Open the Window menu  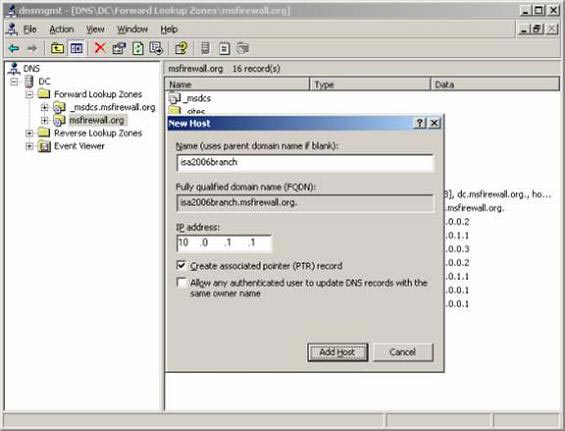[x=132, y=29]
